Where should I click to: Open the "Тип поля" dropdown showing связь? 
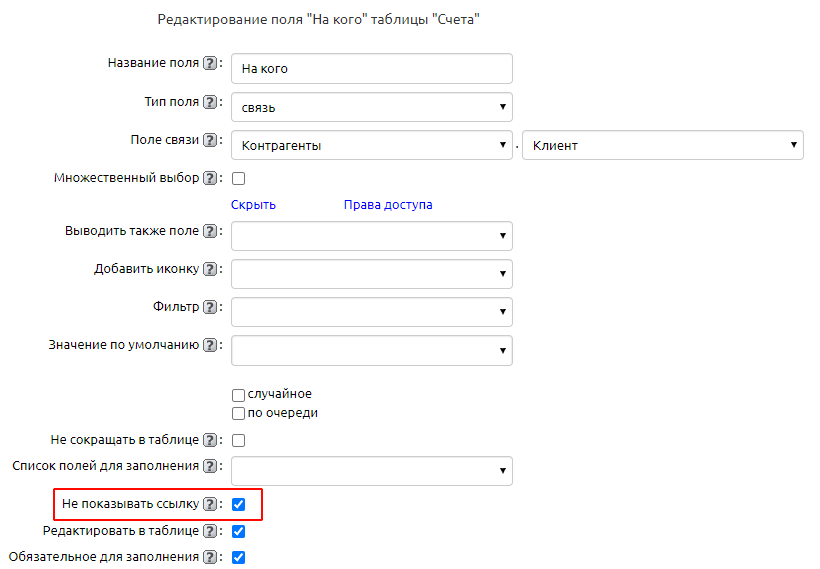371,107
